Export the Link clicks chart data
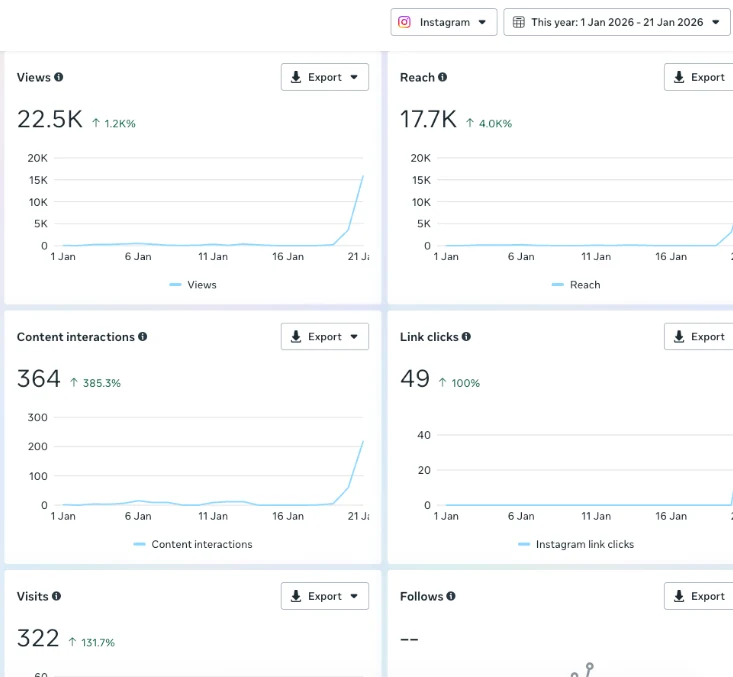The width and height of the screenshot is (733, 677). [x=699, y=337]
